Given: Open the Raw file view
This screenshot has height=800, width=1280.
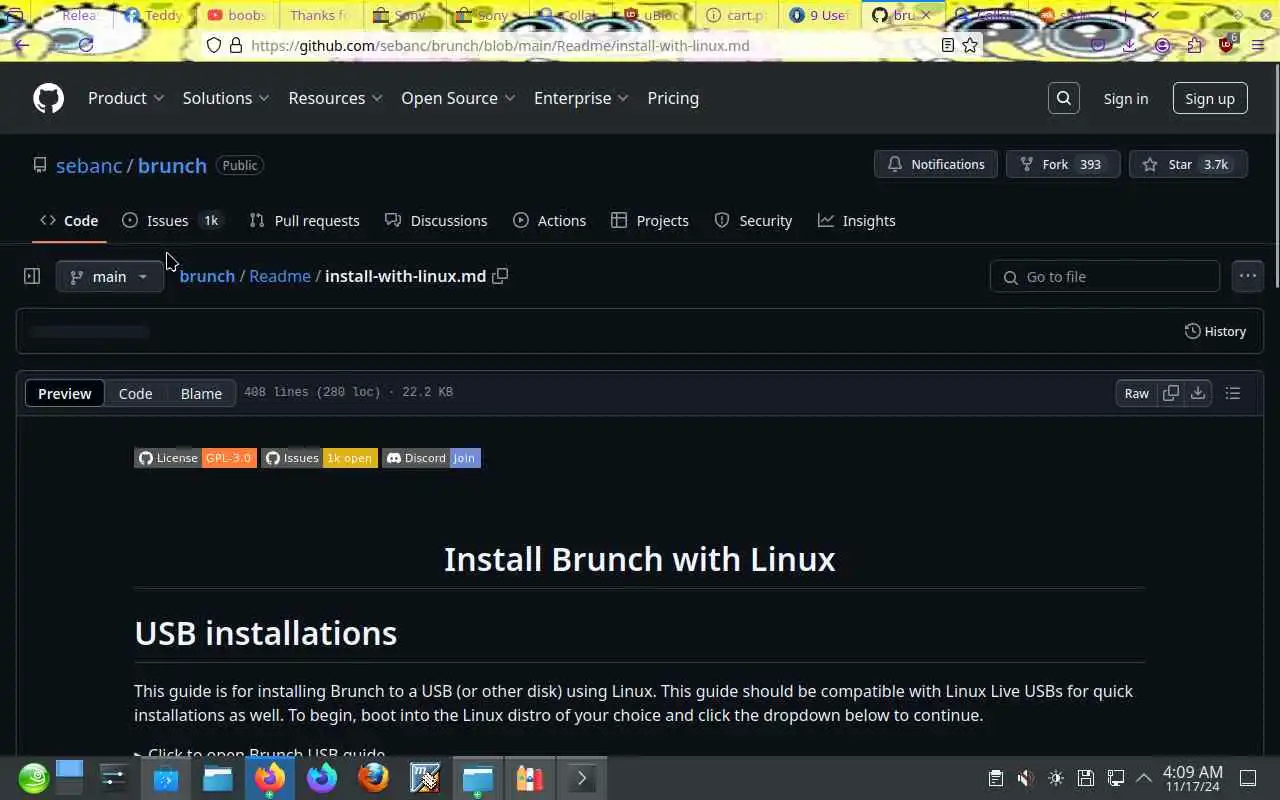Looking at the screenshot, I should tap(1137, 393).
